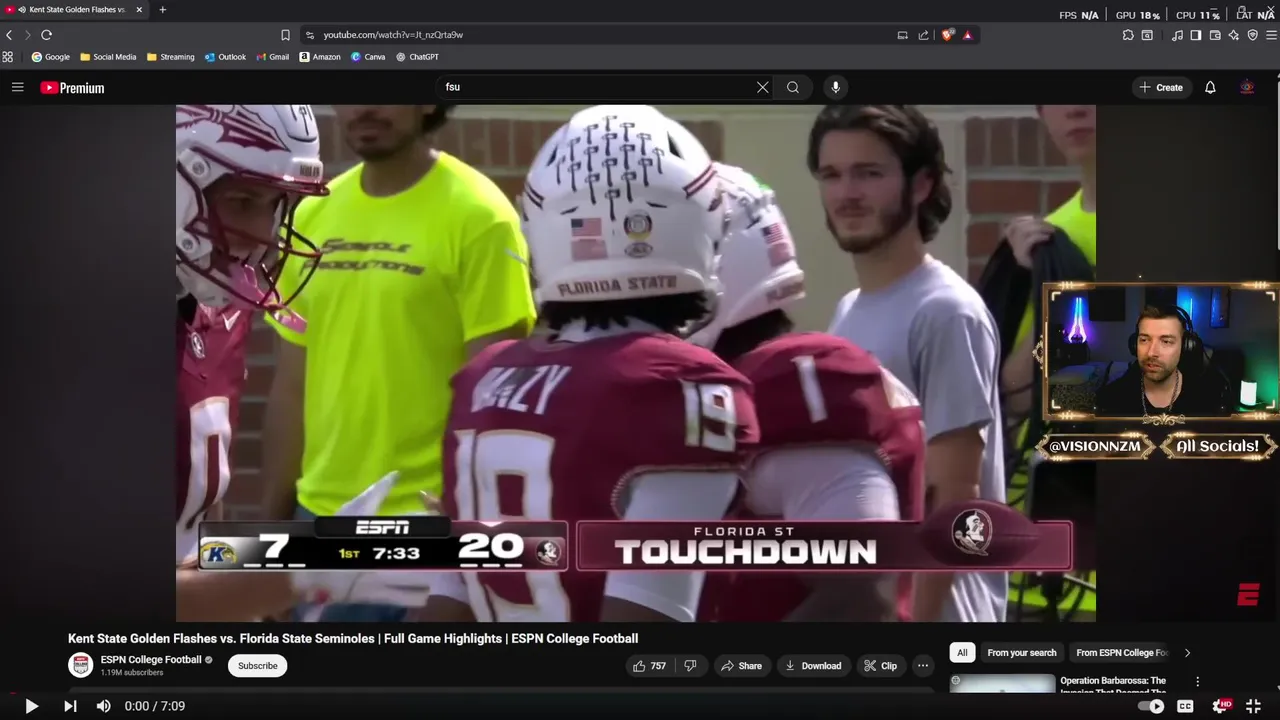Create a Clip of the video
The image size is (1280, 720).
[x=880, y=666]
